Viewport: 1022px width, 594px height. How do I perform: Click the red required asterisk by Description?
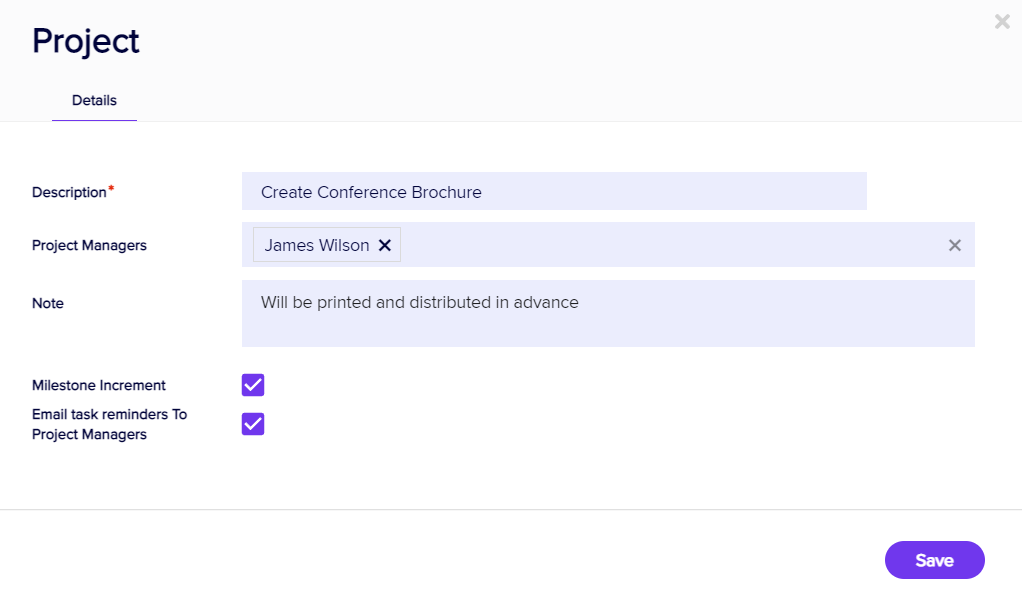[x=111, y=189]
